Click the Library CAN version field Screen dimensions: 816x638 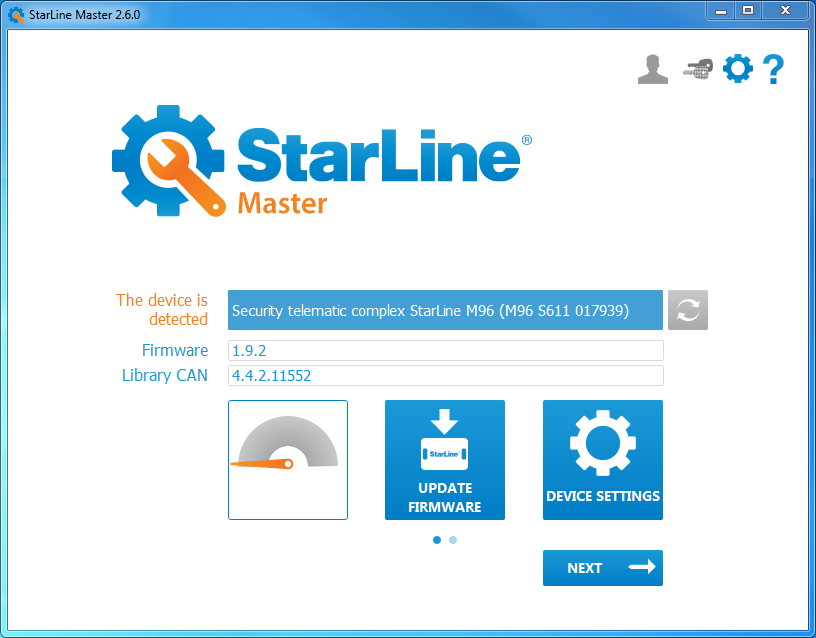point(445,375)
